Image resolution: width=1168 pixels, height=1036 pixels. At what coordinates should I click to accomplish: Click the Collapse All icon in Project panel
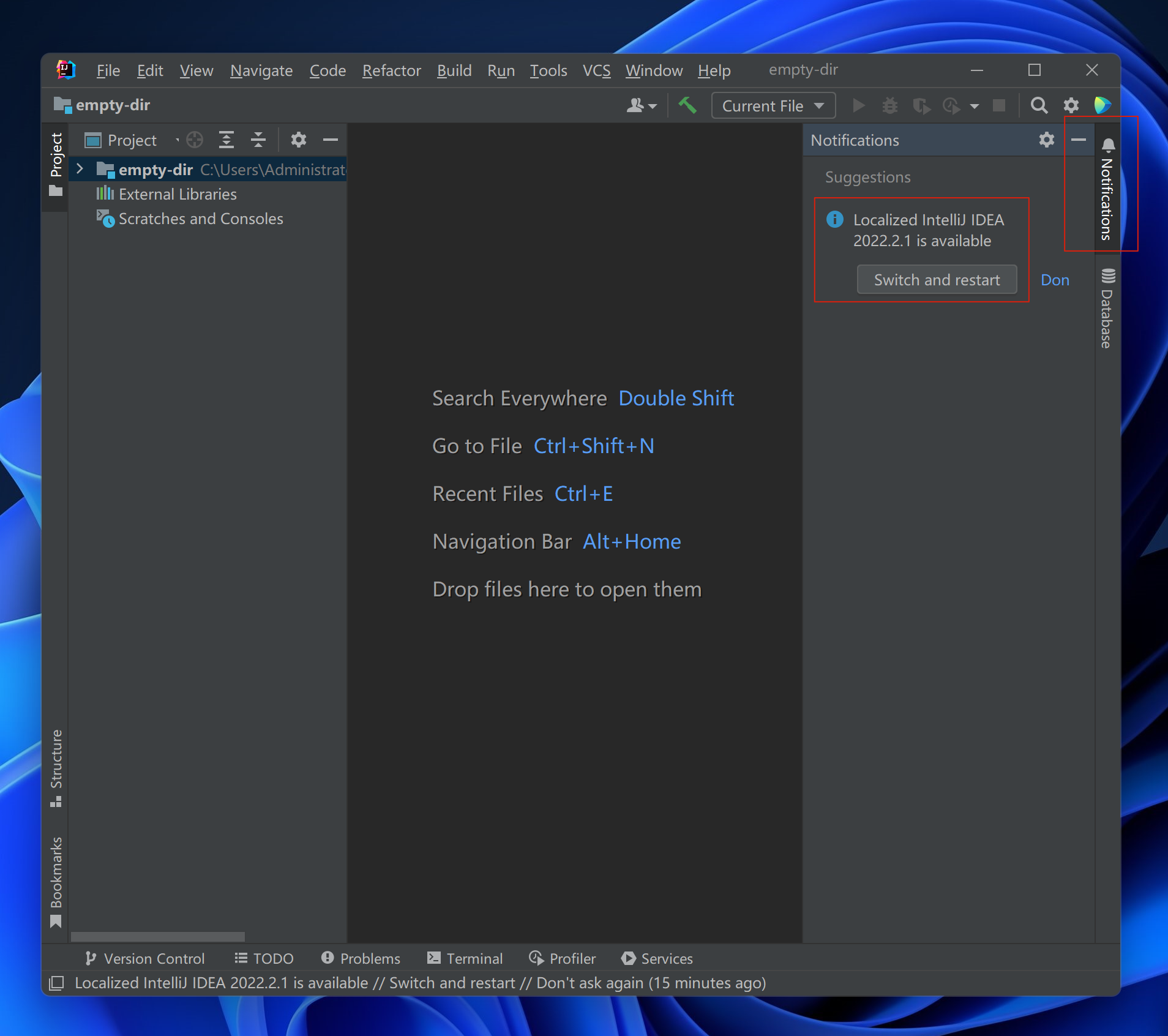(x=258, y=140)
